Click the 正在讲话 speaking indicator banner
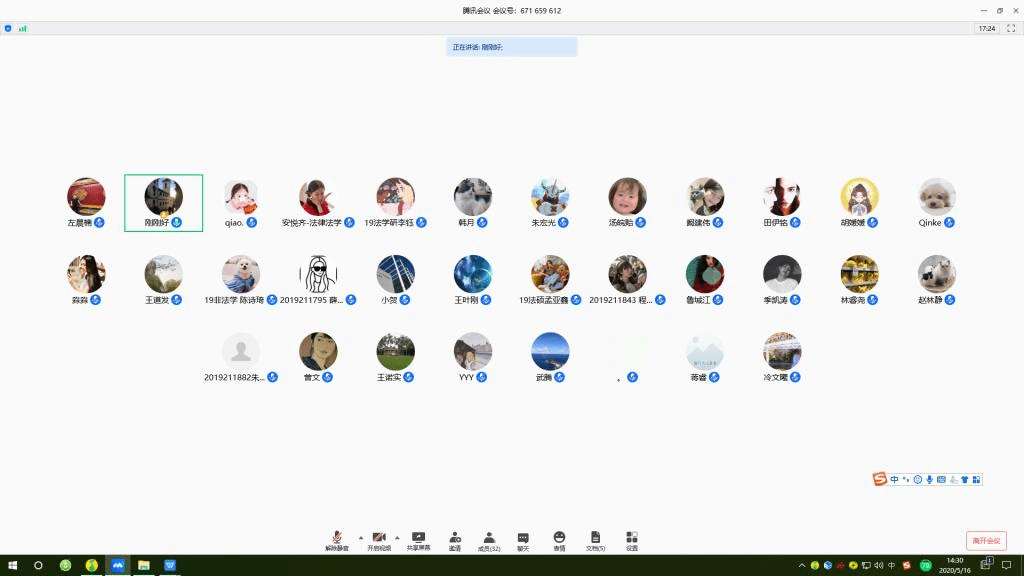This screenshot has height=576, width=1024. pyautogui.click(x=512, y=47)
